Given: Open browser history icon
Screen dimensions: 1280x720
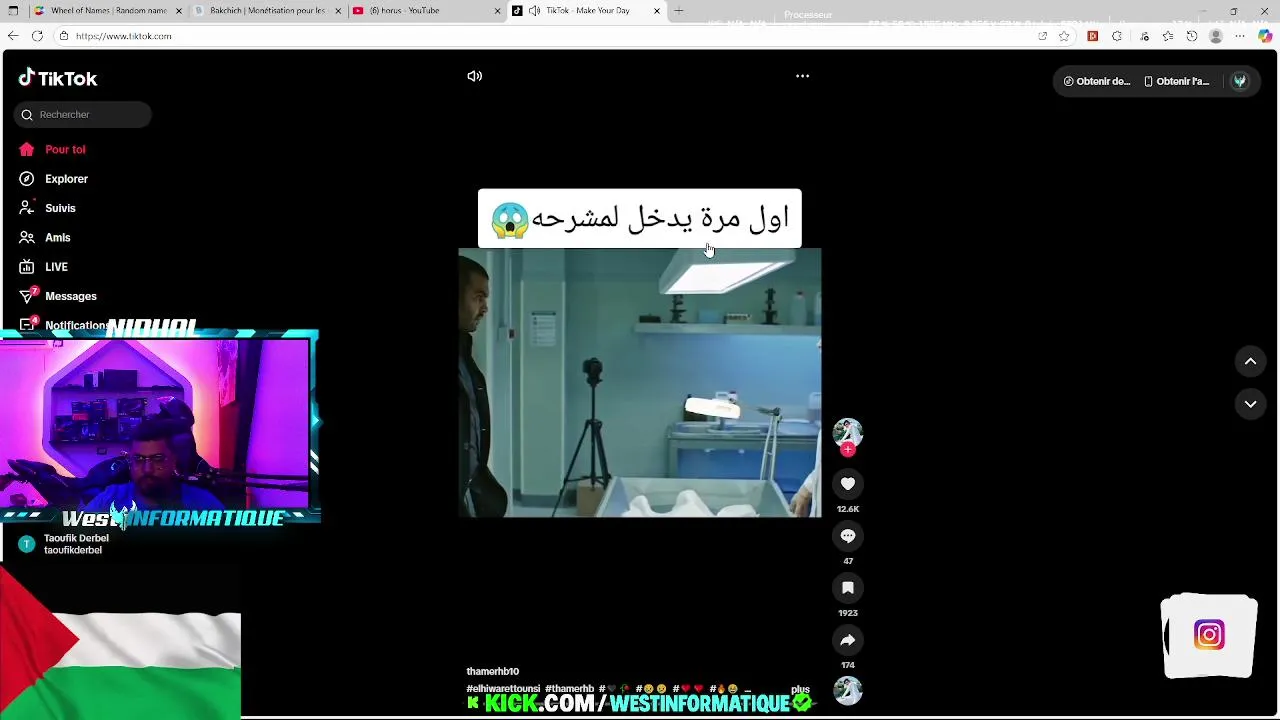Looking at the screenshot, I should click(x=1192, y=36).
